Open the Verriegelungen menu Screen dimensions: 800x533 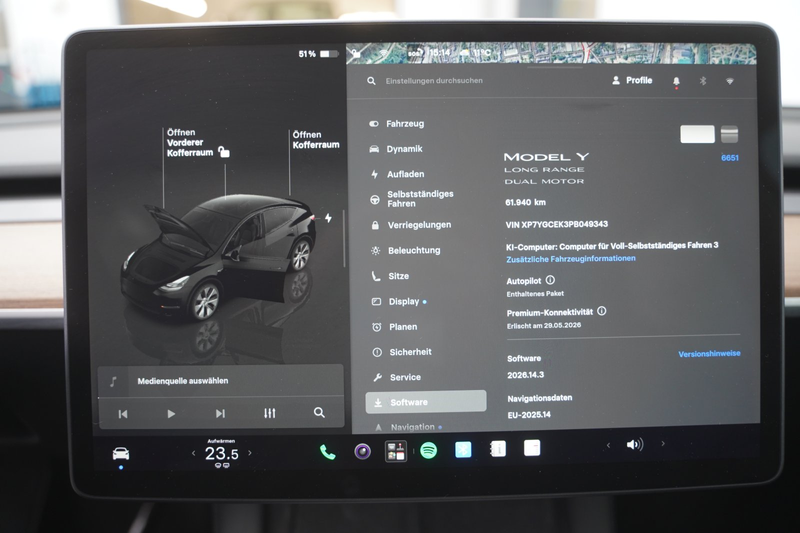(411, 225)
